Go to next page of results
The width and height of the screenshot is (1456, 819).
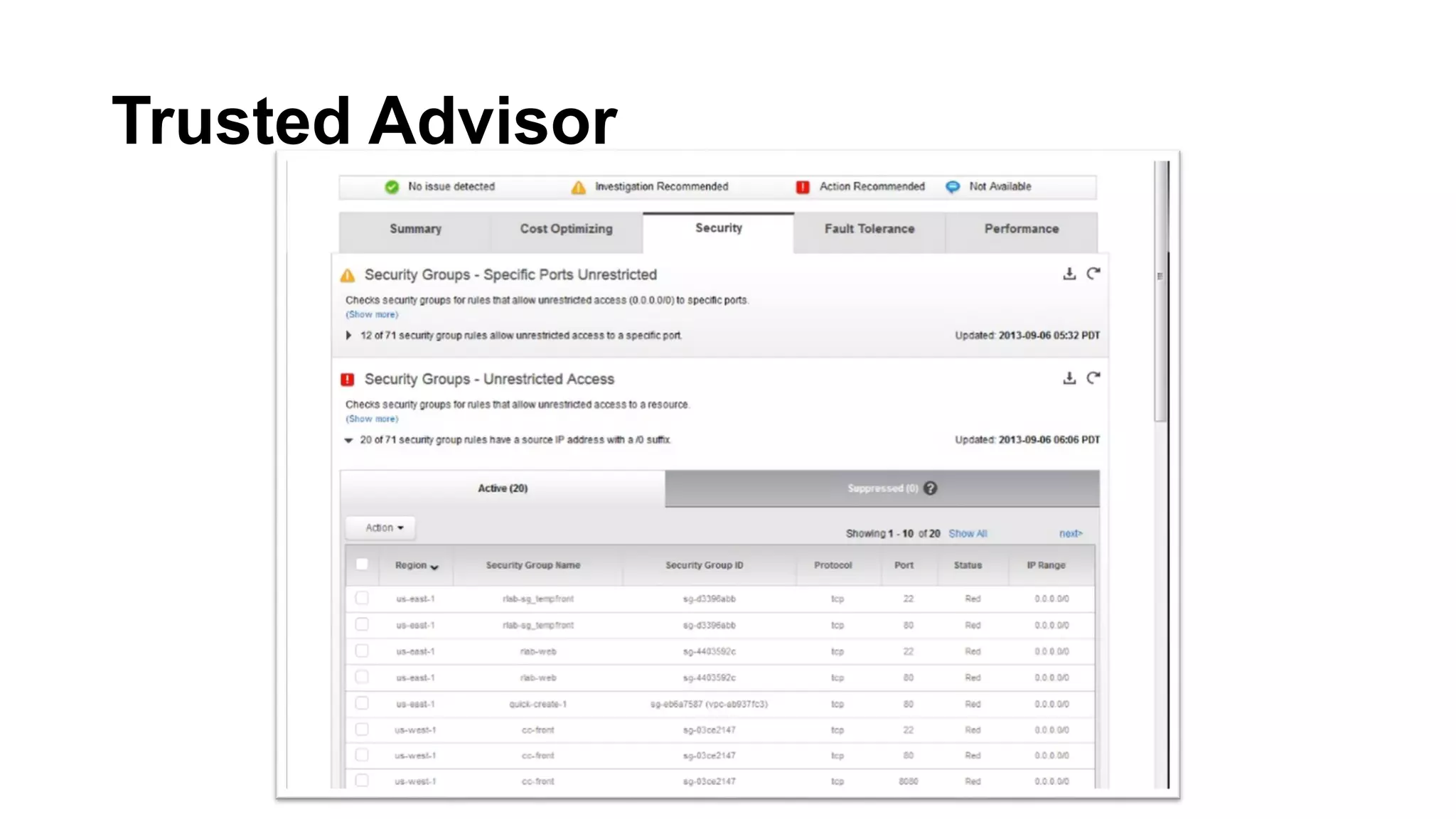click(1070, 533)
